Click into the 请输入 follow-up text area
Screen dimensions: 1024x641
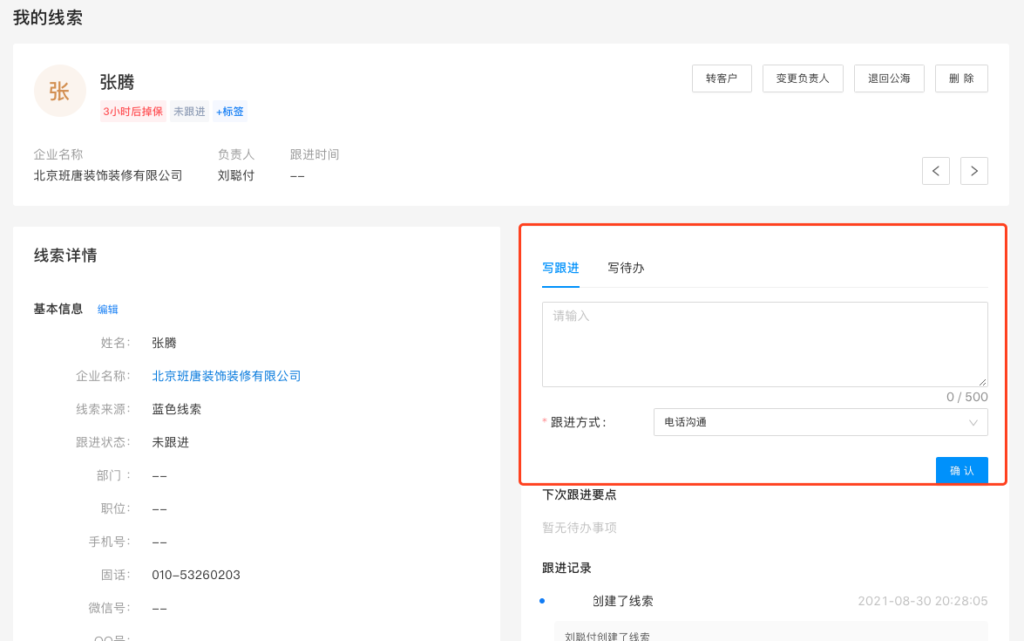click(x=764, y=343)
